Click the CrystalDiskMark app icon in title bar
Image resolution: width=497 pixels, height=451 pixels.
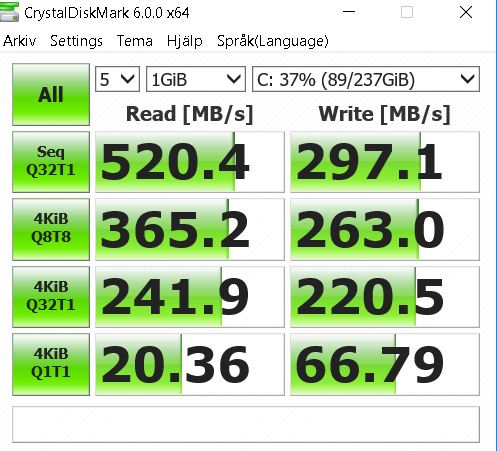pos(9,12)
